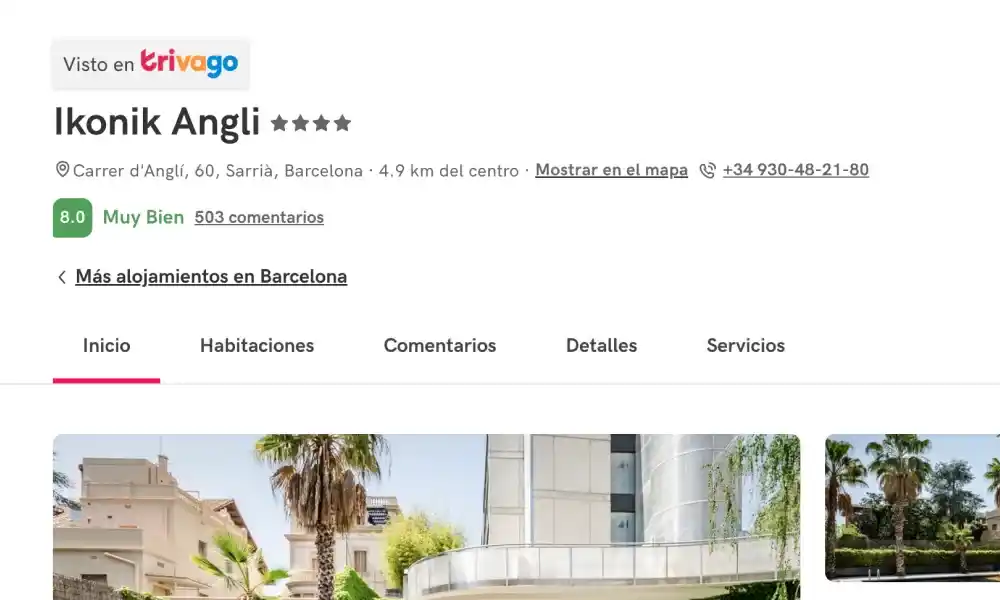Click the Ikonik Angli hotel title

click(157, 122)
